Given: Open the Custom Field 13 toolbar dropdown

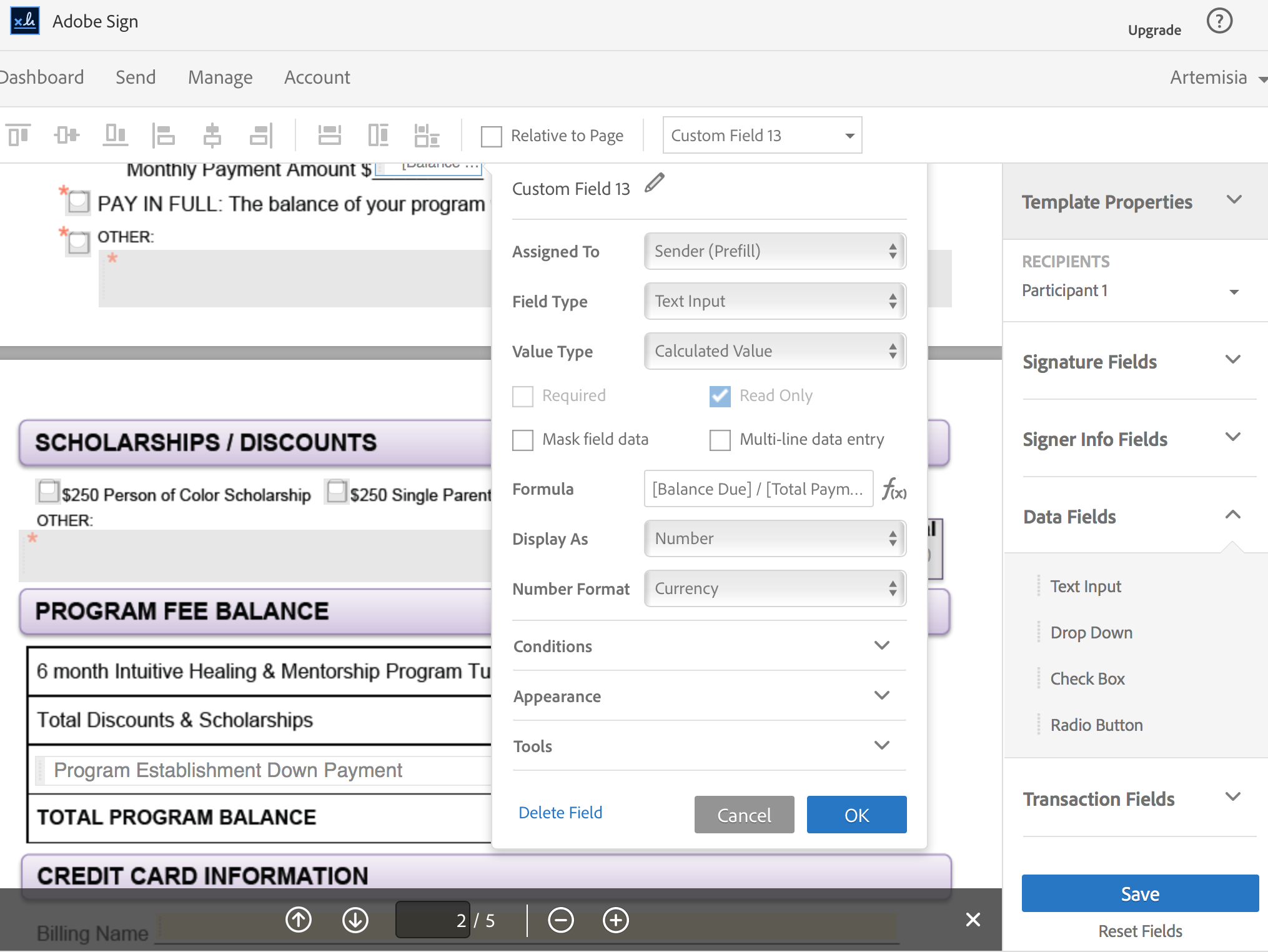Looking at the screenshot, I should 762,136.
